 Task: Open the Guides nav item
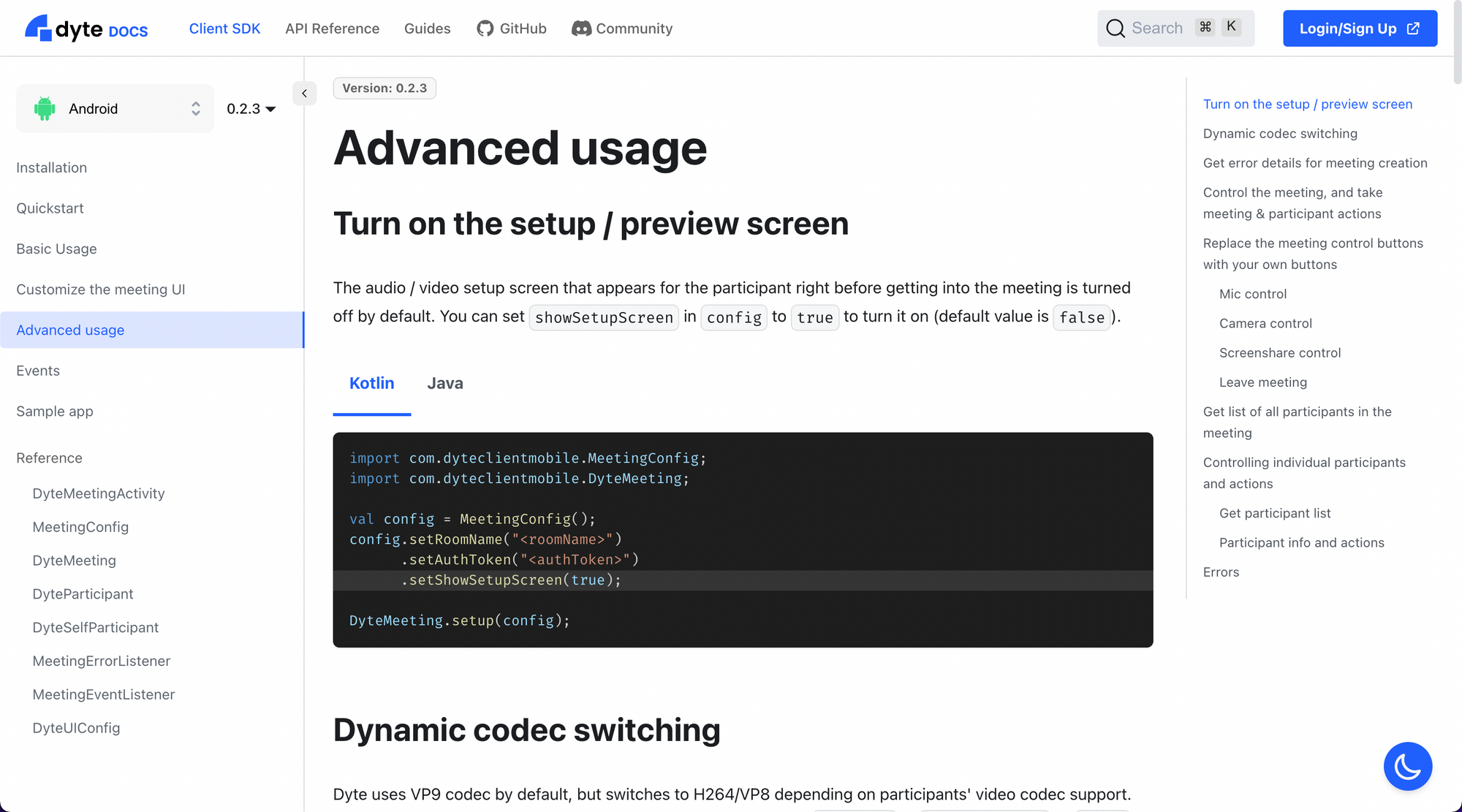(x=427, y=29)
